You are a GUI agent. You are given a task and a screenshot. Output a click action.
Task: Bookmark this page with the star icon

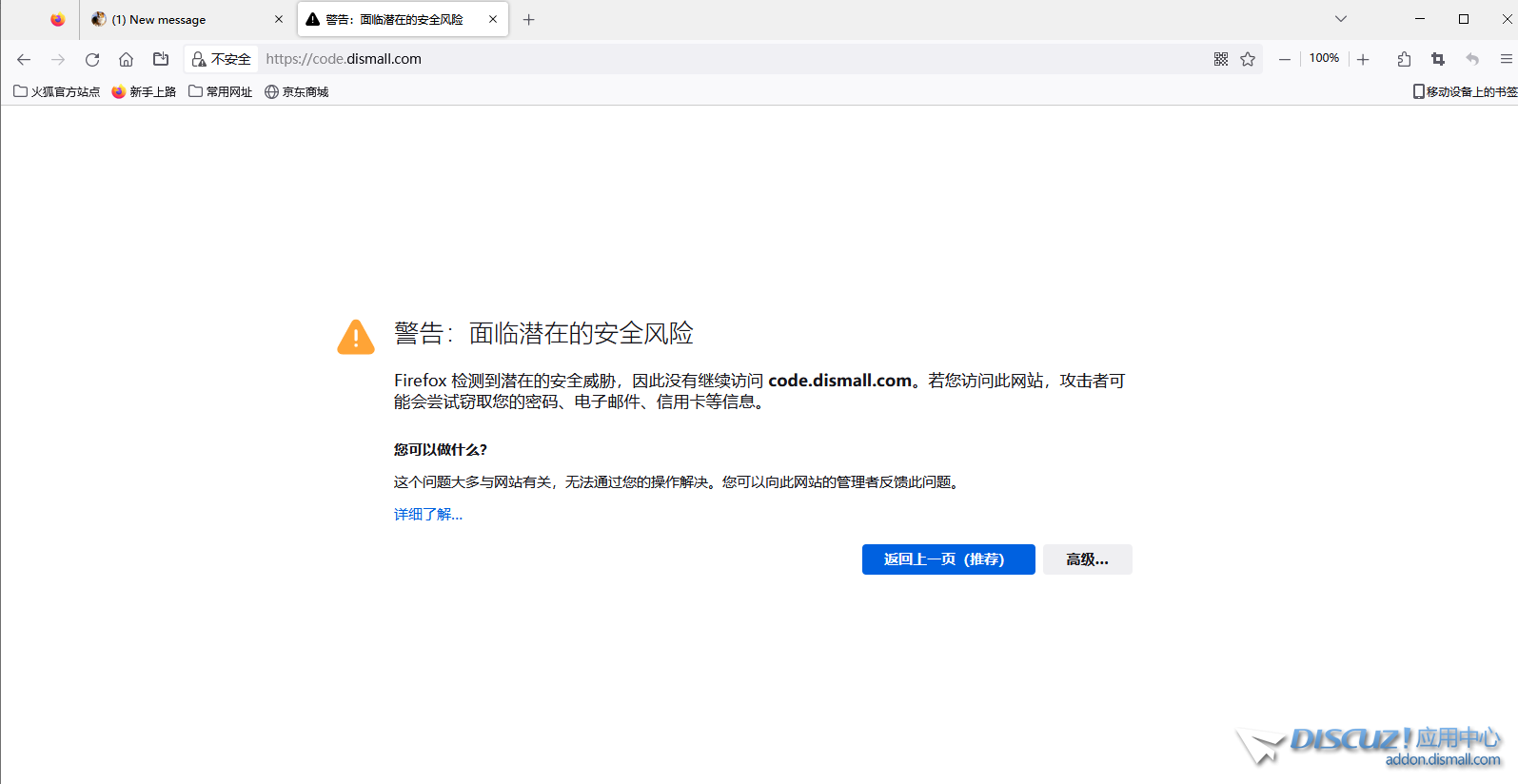point(1248,59)
